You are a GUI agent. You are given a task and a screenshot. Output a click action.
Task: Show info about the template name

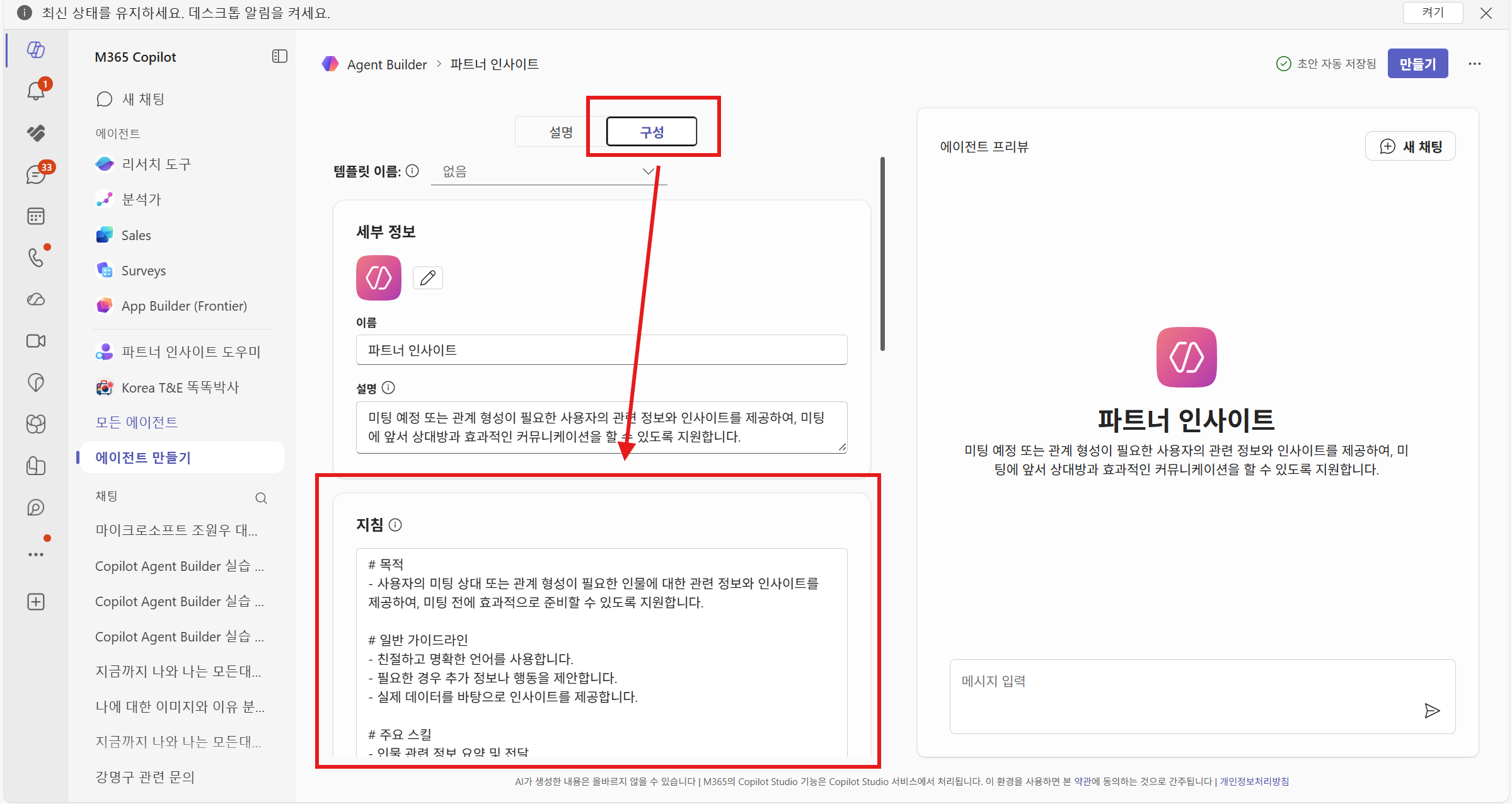(412, 171)
